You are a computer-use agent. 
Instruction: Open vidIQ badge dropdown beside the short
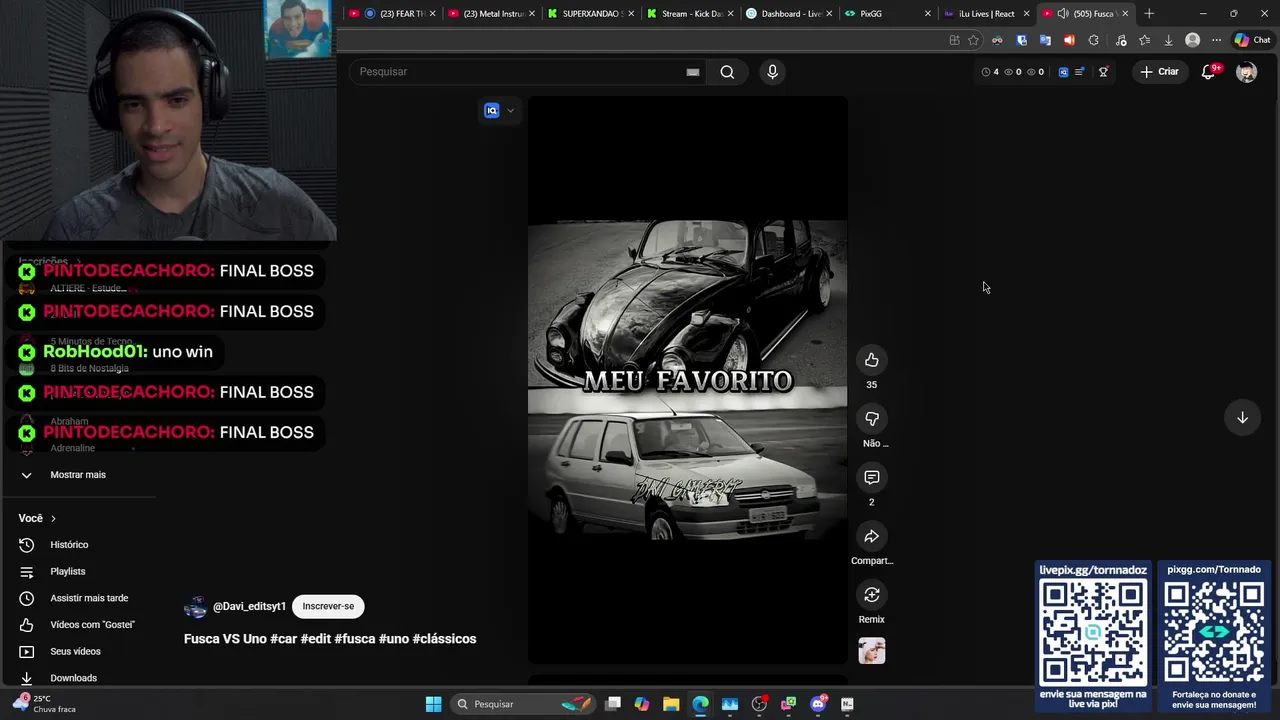(x=499, y=111)
